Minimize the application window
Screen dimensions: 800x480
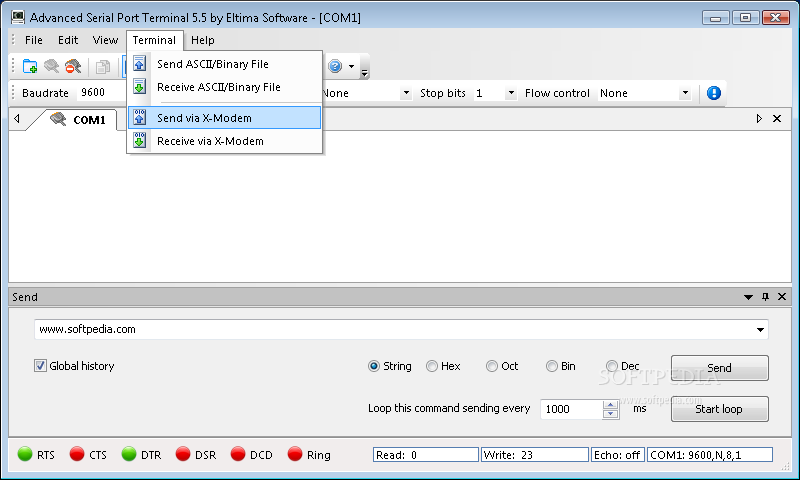click(715, 18)
